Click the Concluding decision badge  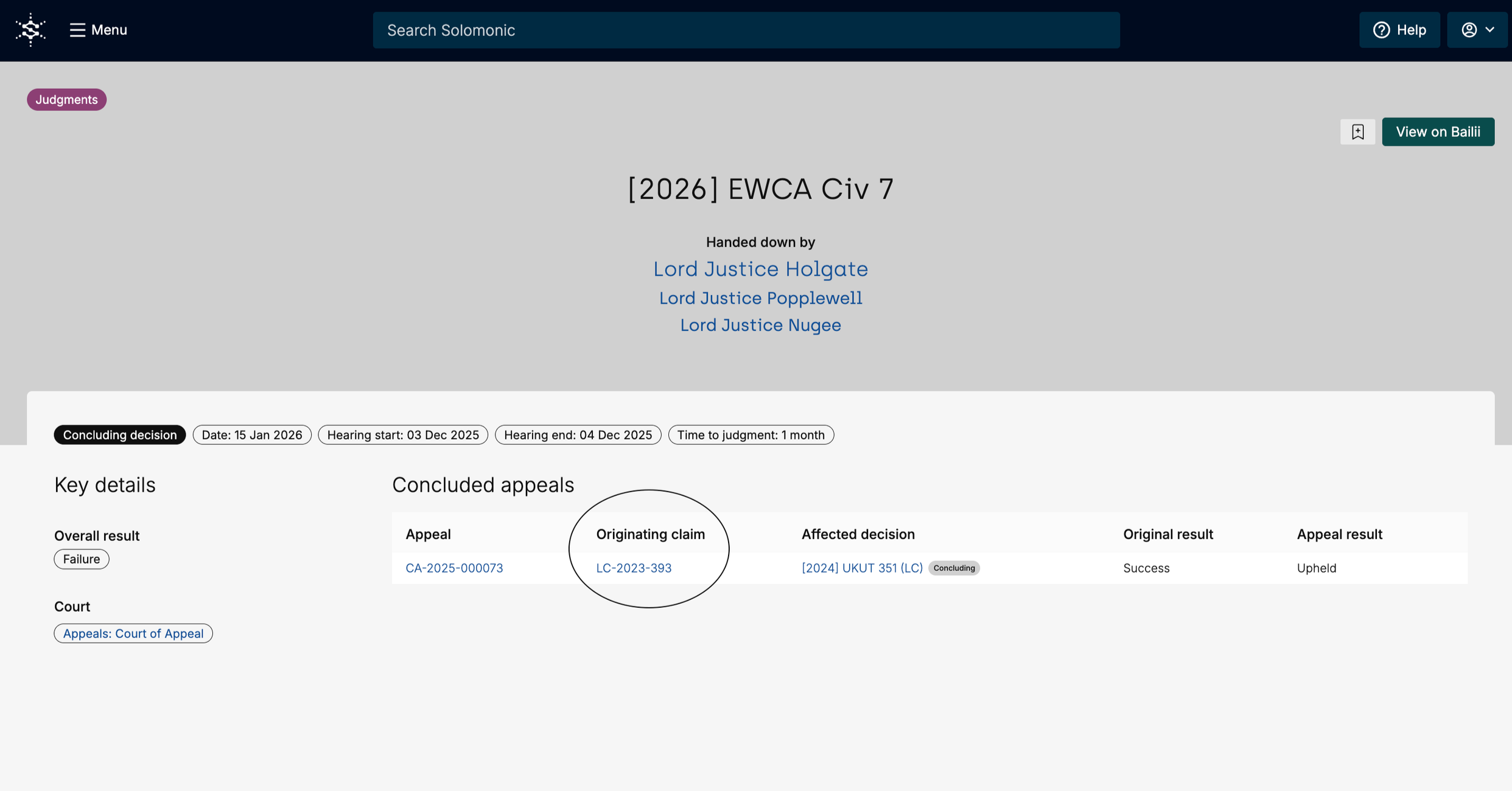[120, 434]
